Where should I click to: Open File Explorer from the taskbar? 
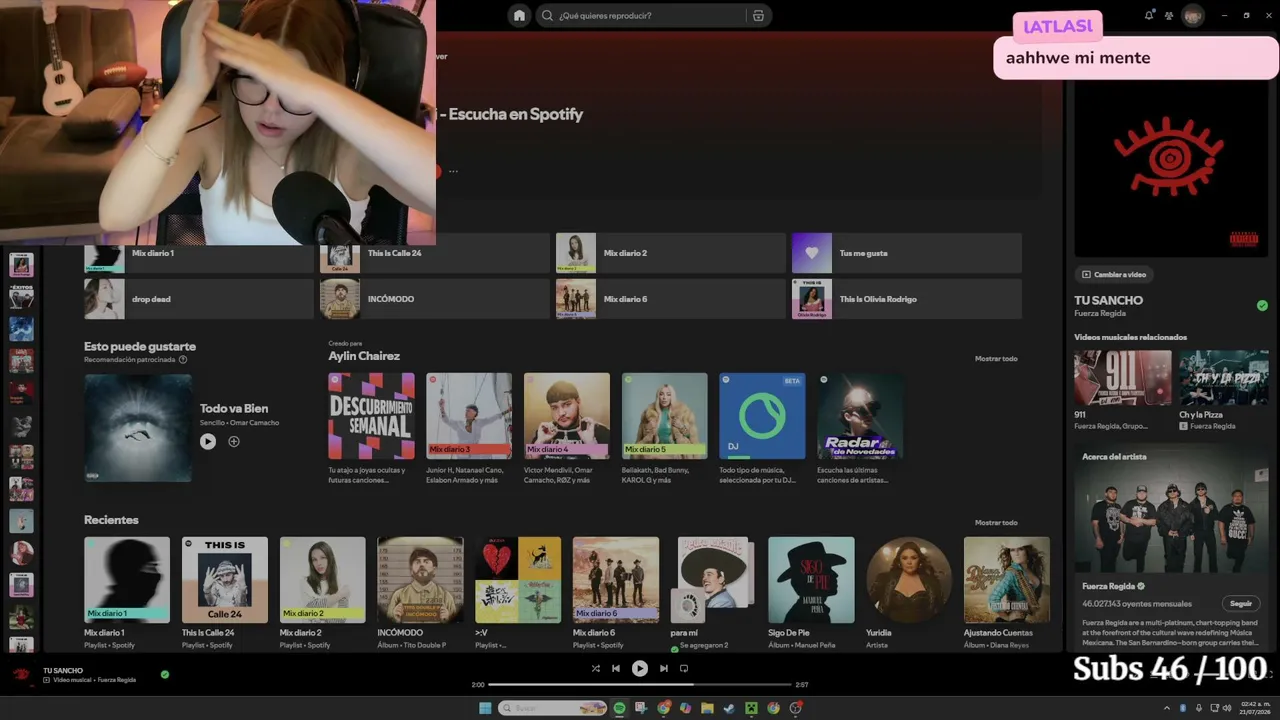tap(707, 708)
